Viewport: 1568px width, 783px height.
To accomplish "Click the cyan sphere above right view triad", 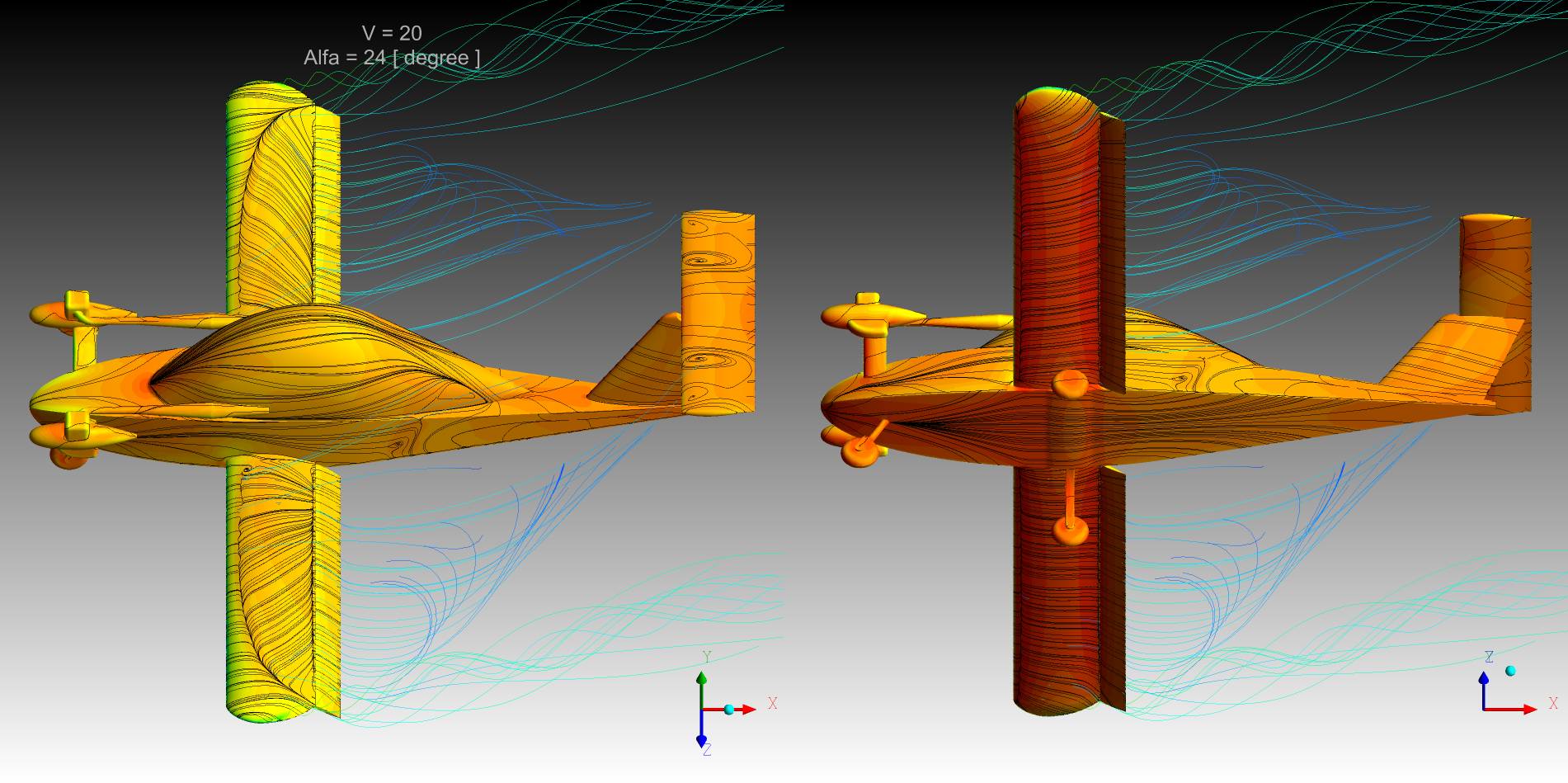I will [1510, 671].
